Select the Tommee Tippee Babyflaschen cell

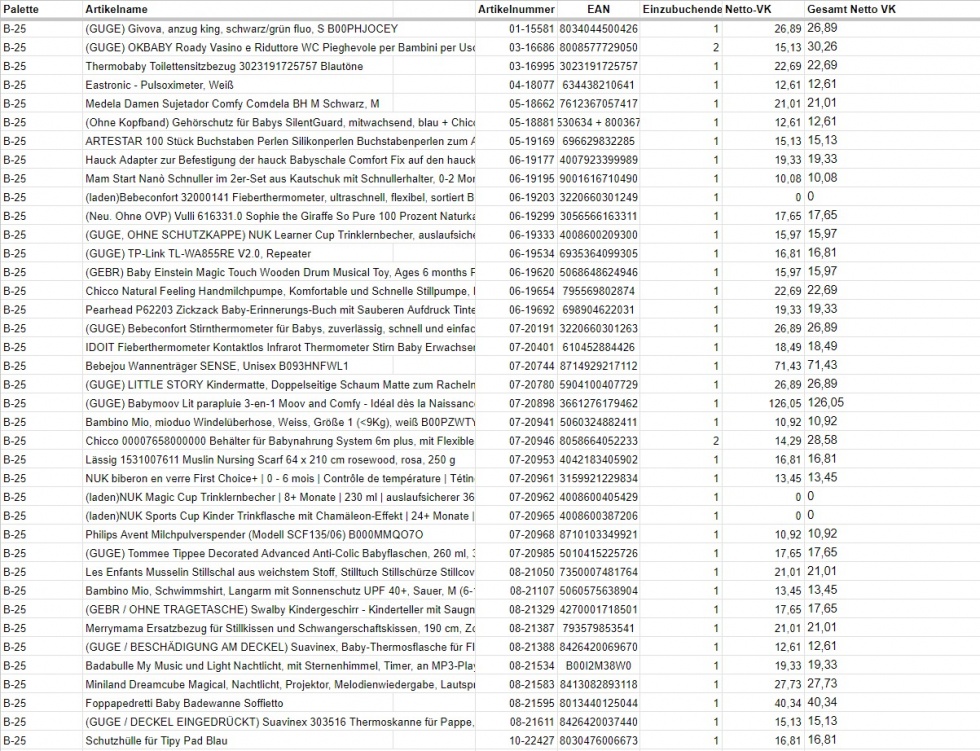[279, 554]
